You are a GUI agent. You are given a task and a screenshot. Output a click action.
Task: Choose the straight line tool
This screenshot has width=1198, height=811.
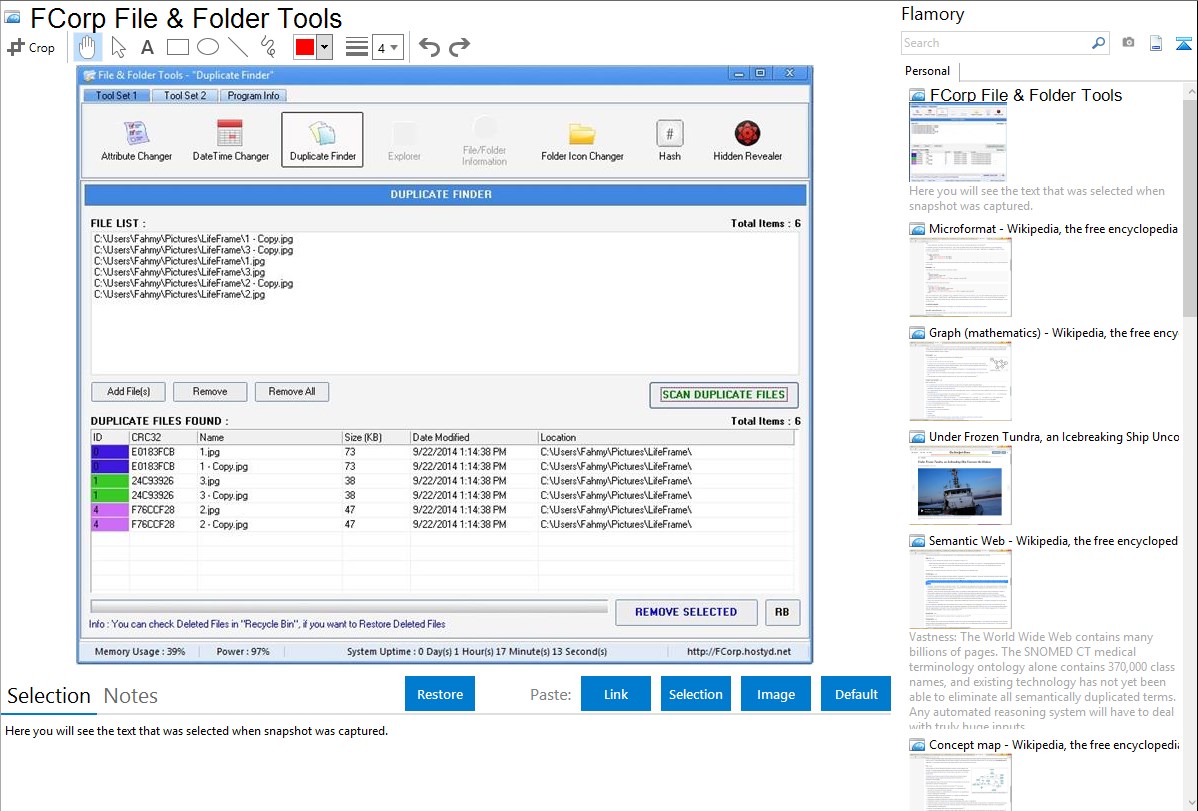coord(238,47)
